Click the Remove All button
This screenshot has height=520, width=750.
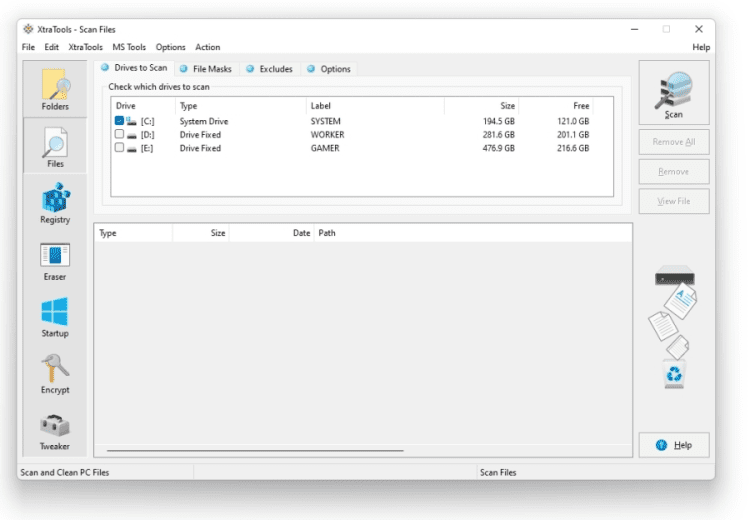coord(674,142)
